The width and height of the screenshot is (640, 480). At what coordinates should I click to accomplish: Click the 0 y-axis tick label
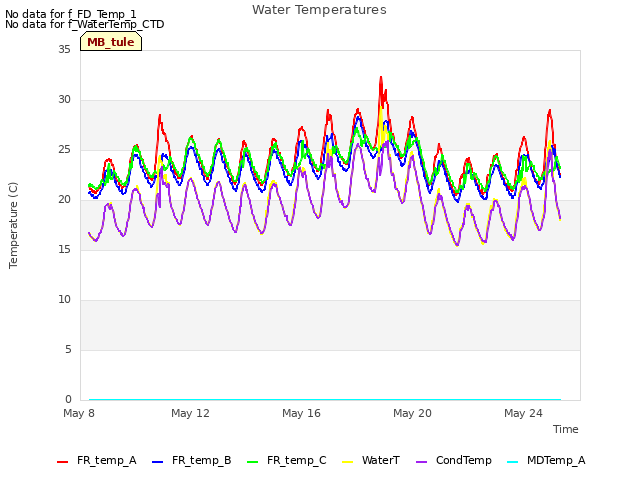68,400
